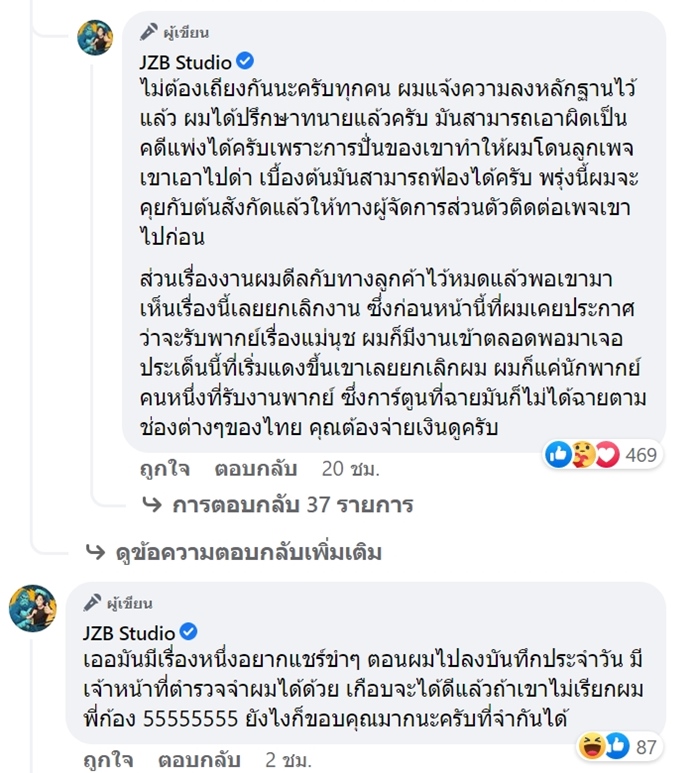Expand ดูข้อความตอบกลับเพิ่มเติม to view more replies
700x773 pixels.
point(235,552)
